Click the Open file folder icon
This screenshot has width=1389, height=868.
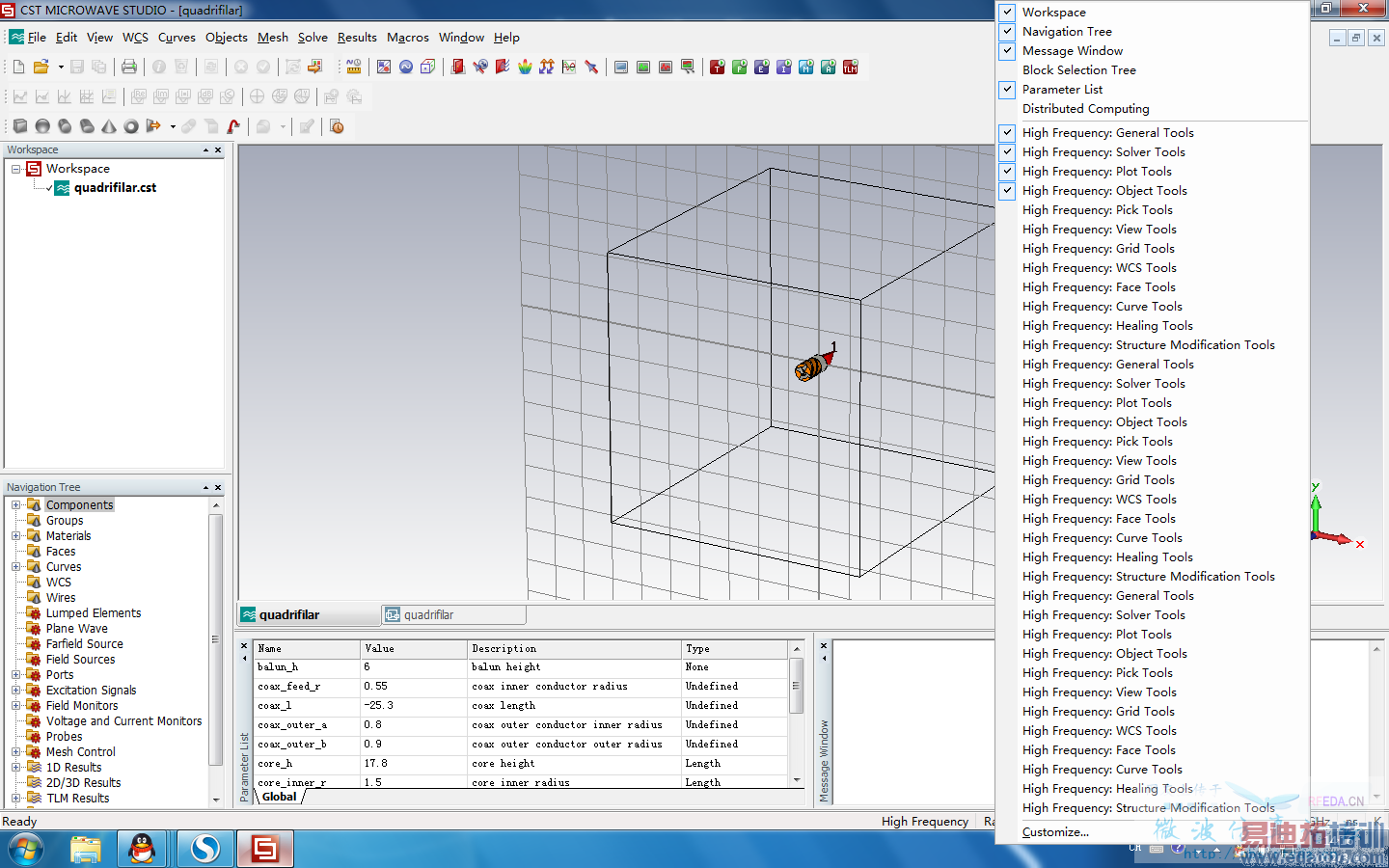[41, 67]
